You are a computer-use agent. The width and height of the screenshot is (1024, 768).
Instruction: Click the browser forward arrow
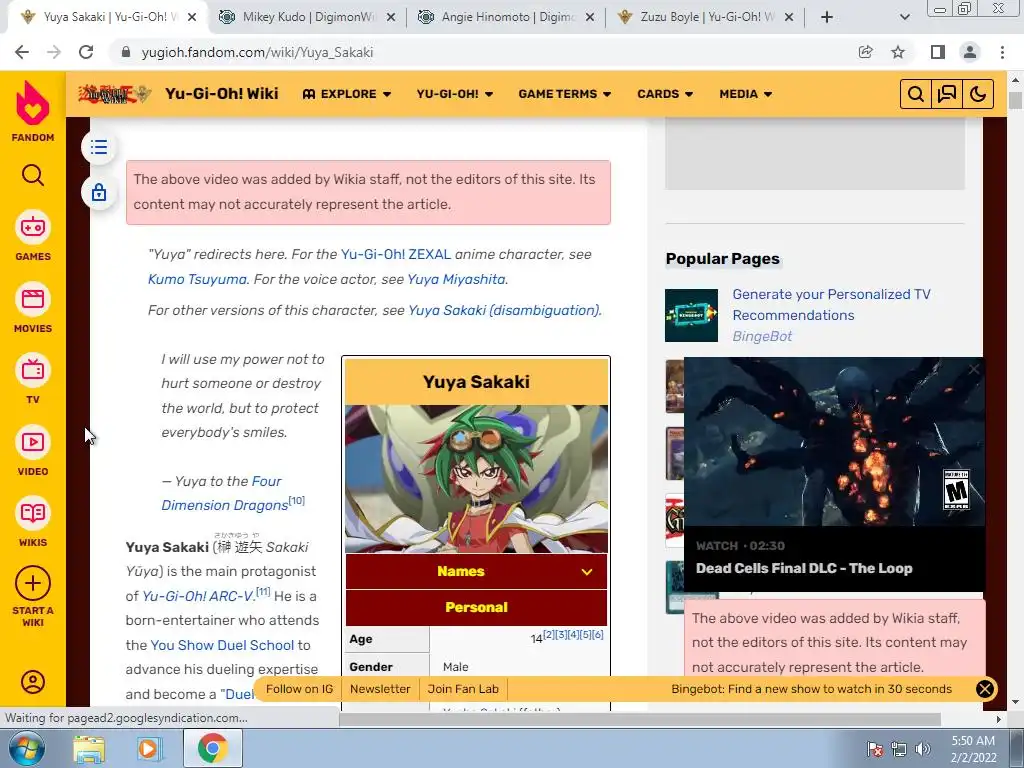[54, 52]
